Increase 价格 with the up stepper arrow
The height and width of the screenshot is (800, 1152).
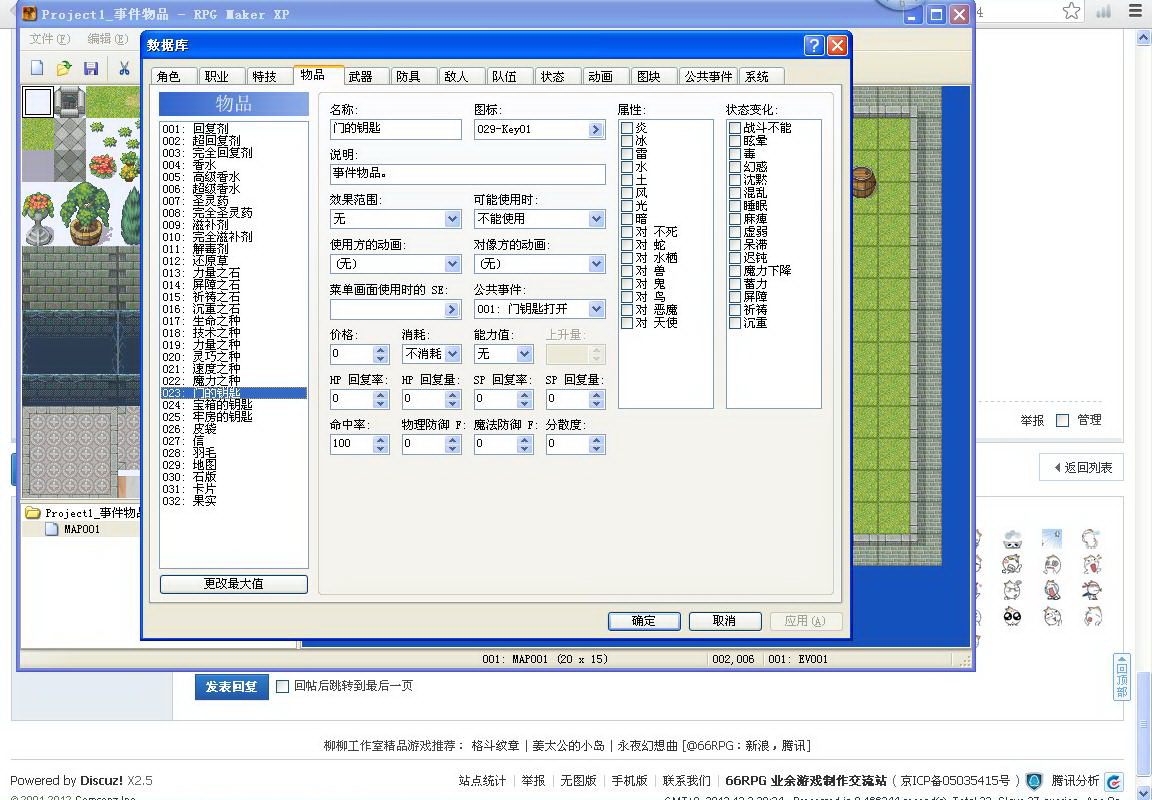[x=381, y=350]
